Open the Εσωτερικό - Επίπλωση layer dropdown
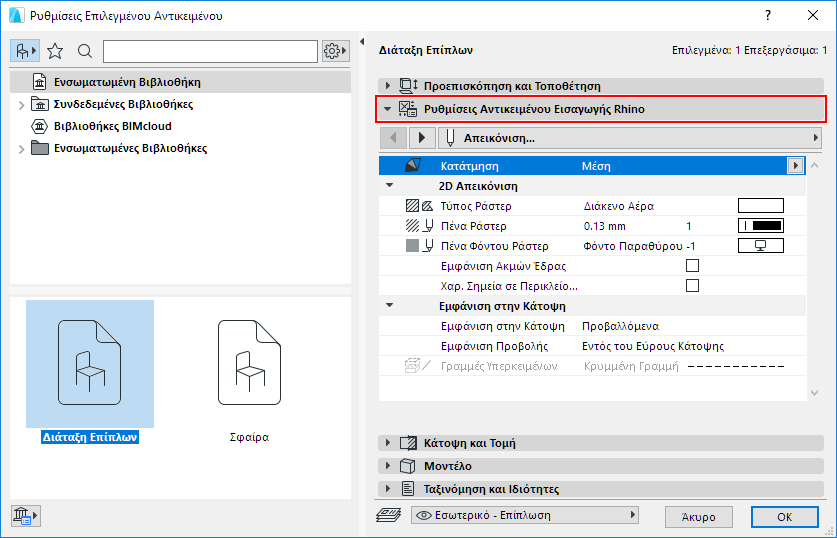837x538 pixels. point(525,515)
